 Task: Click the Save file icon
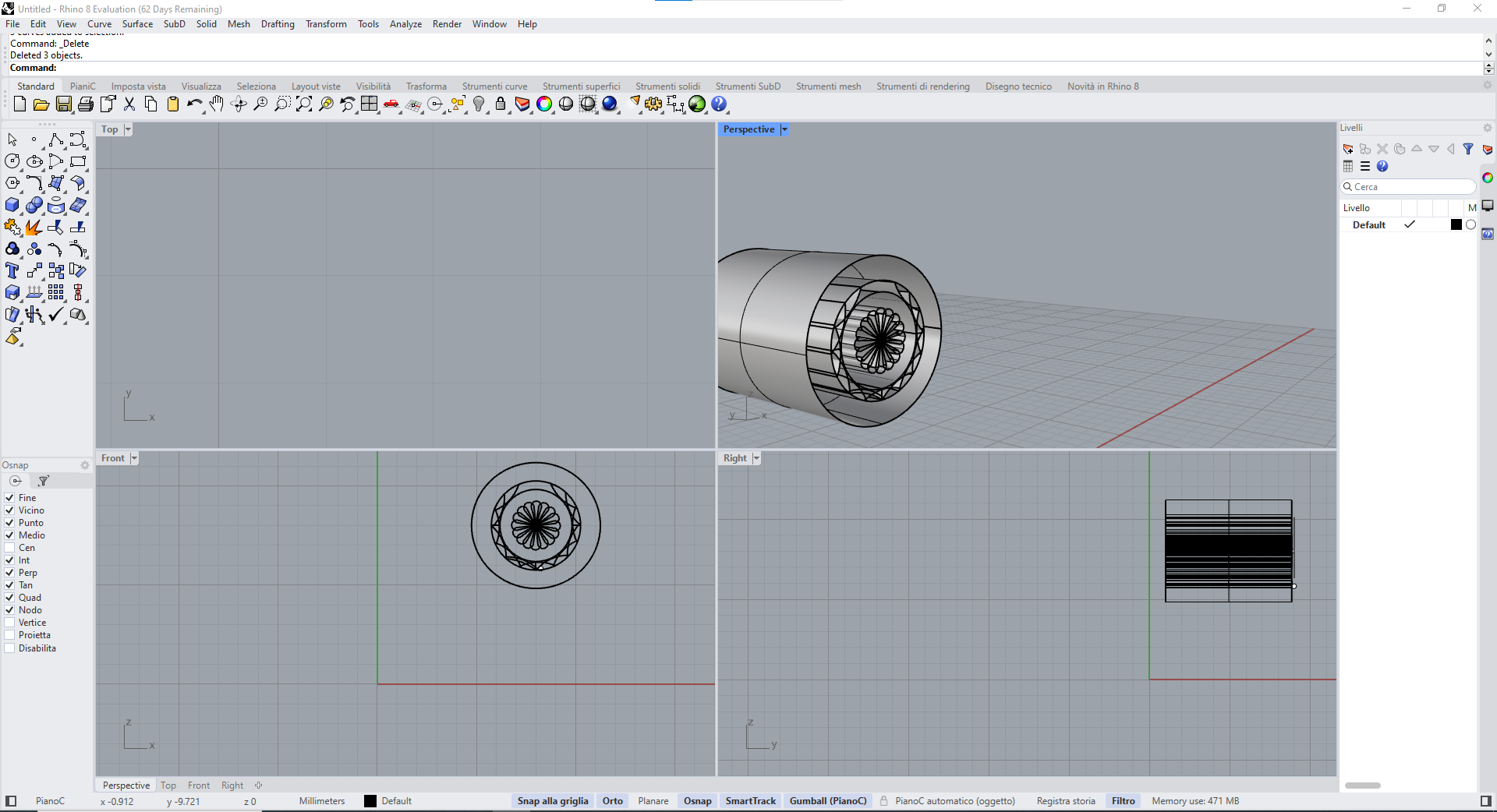[64, 104]
